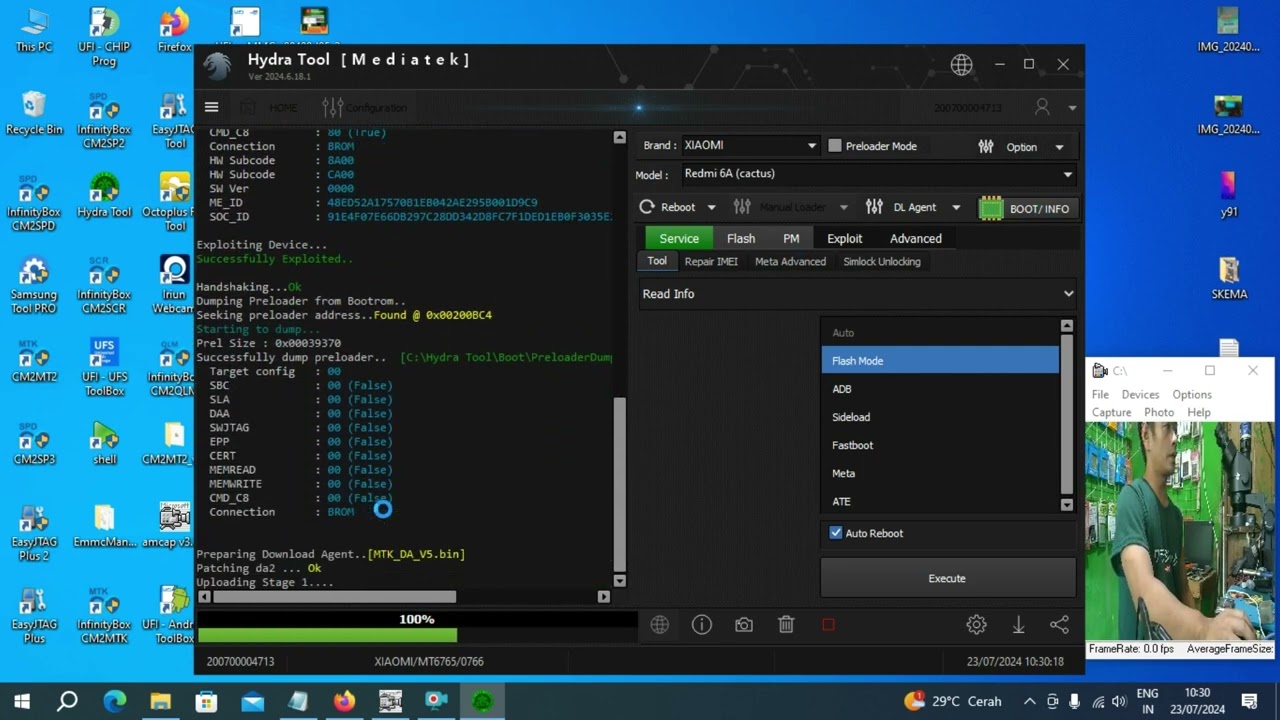Screen dimensions: 1280x720
Task: Open the hamburger menu in Hydra Tool
Action: [211, 107]
